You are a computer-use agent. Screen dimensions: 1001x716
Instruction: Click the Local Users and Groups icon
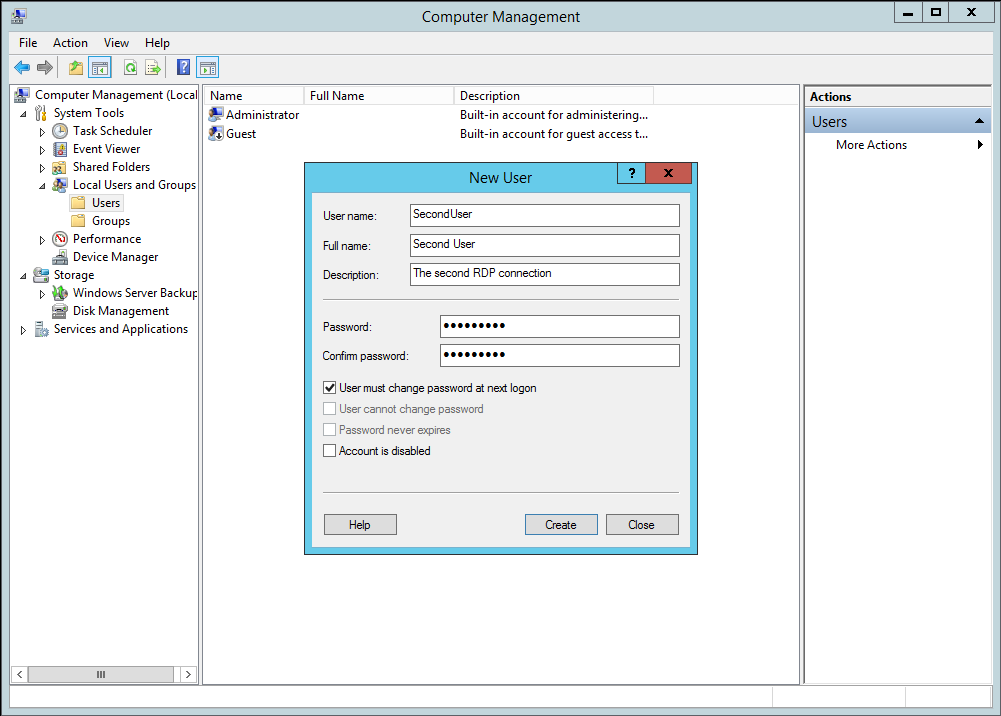60,185
